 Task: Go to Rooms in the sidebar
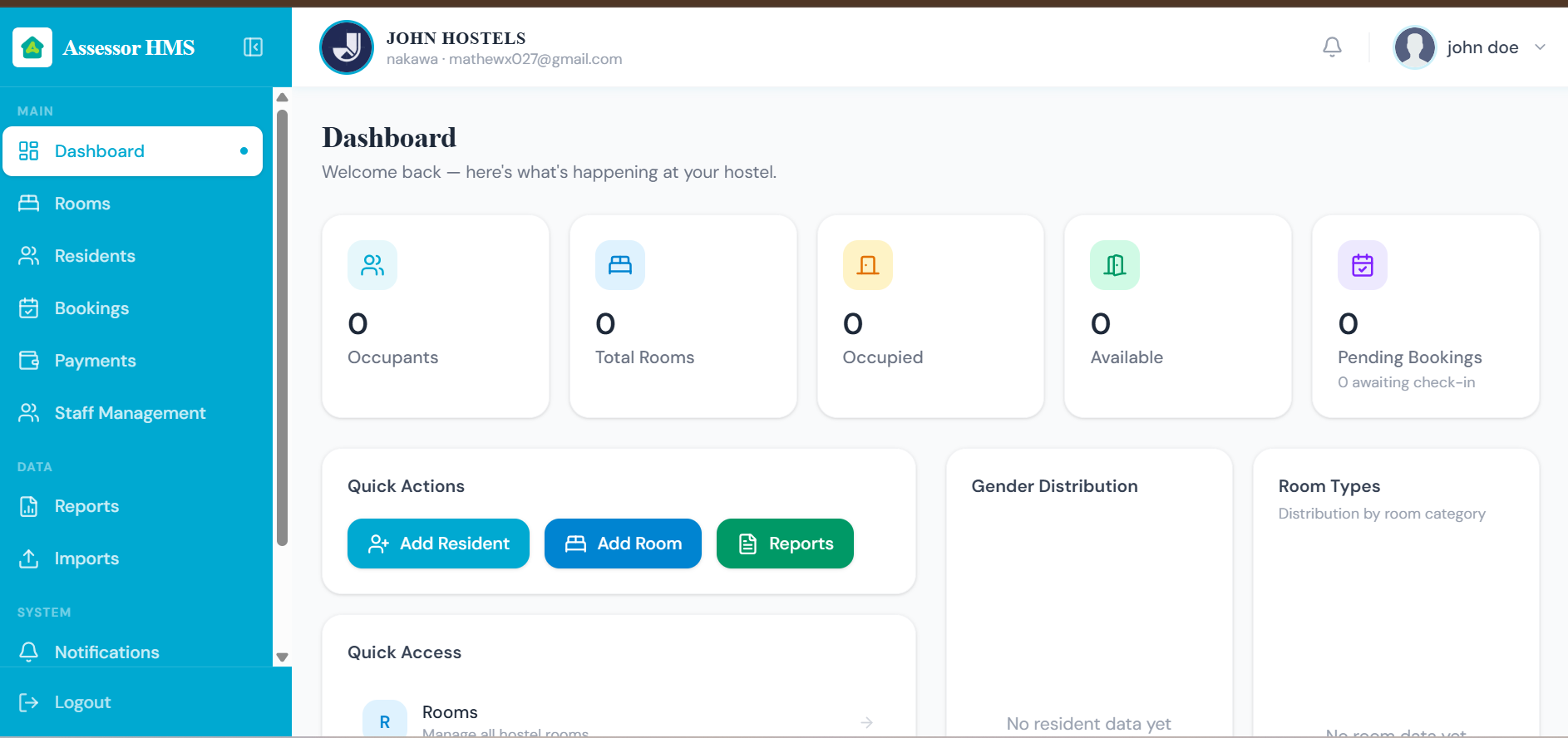(x=133, y=204)
